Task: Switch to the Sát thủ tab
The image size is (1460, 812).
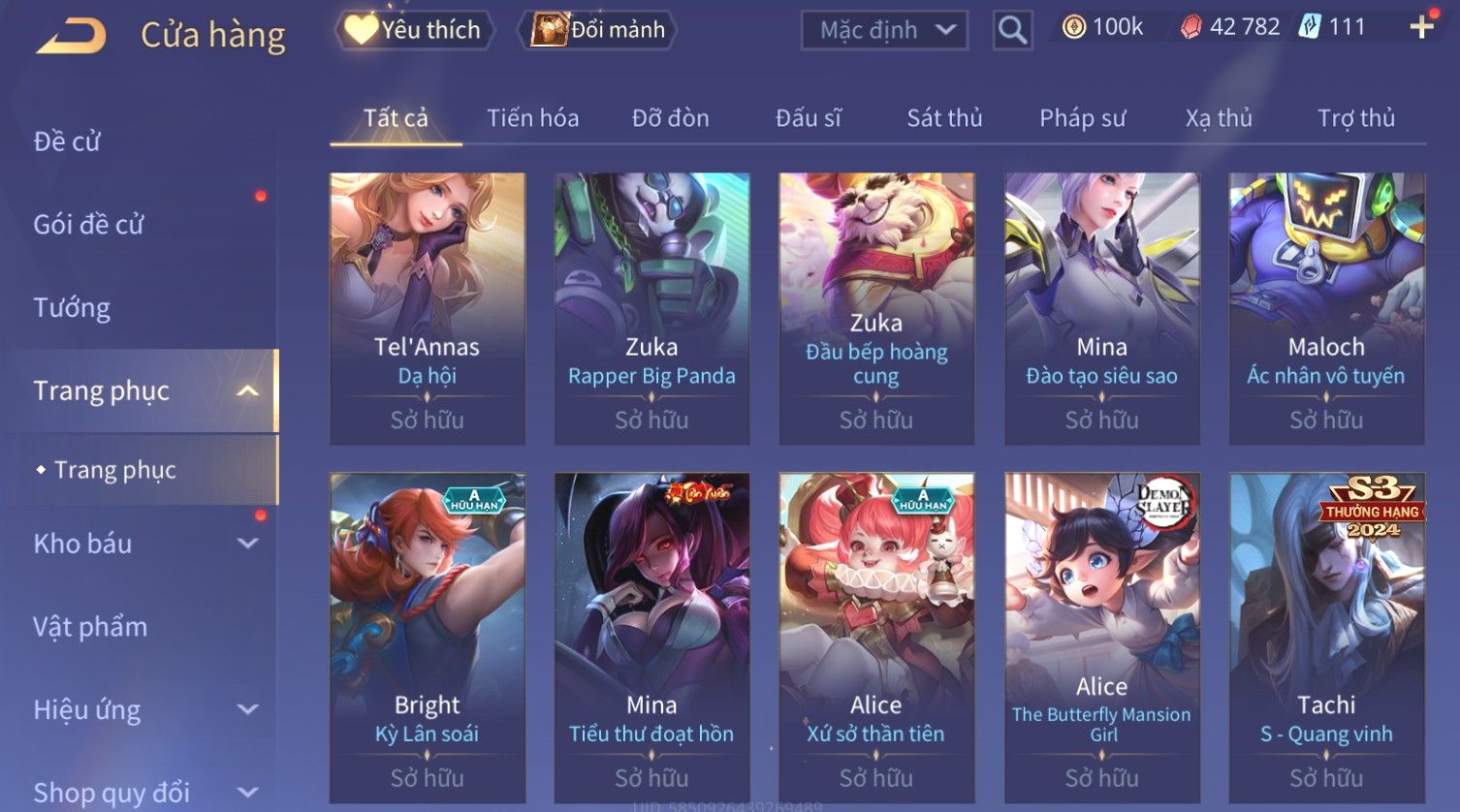Action: (x=944, y=118)
